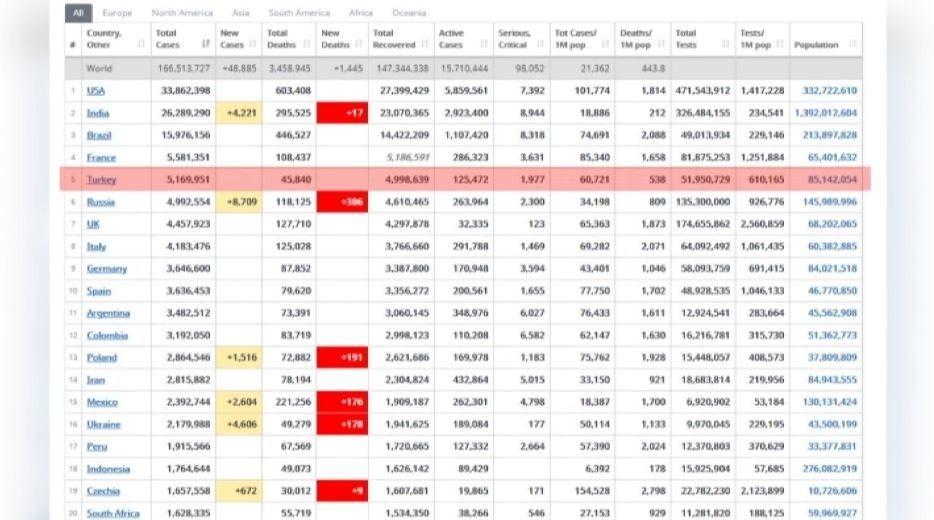Open the Turkey country link
The height and width of the screenshot is (520, 934).
(101, 180)
